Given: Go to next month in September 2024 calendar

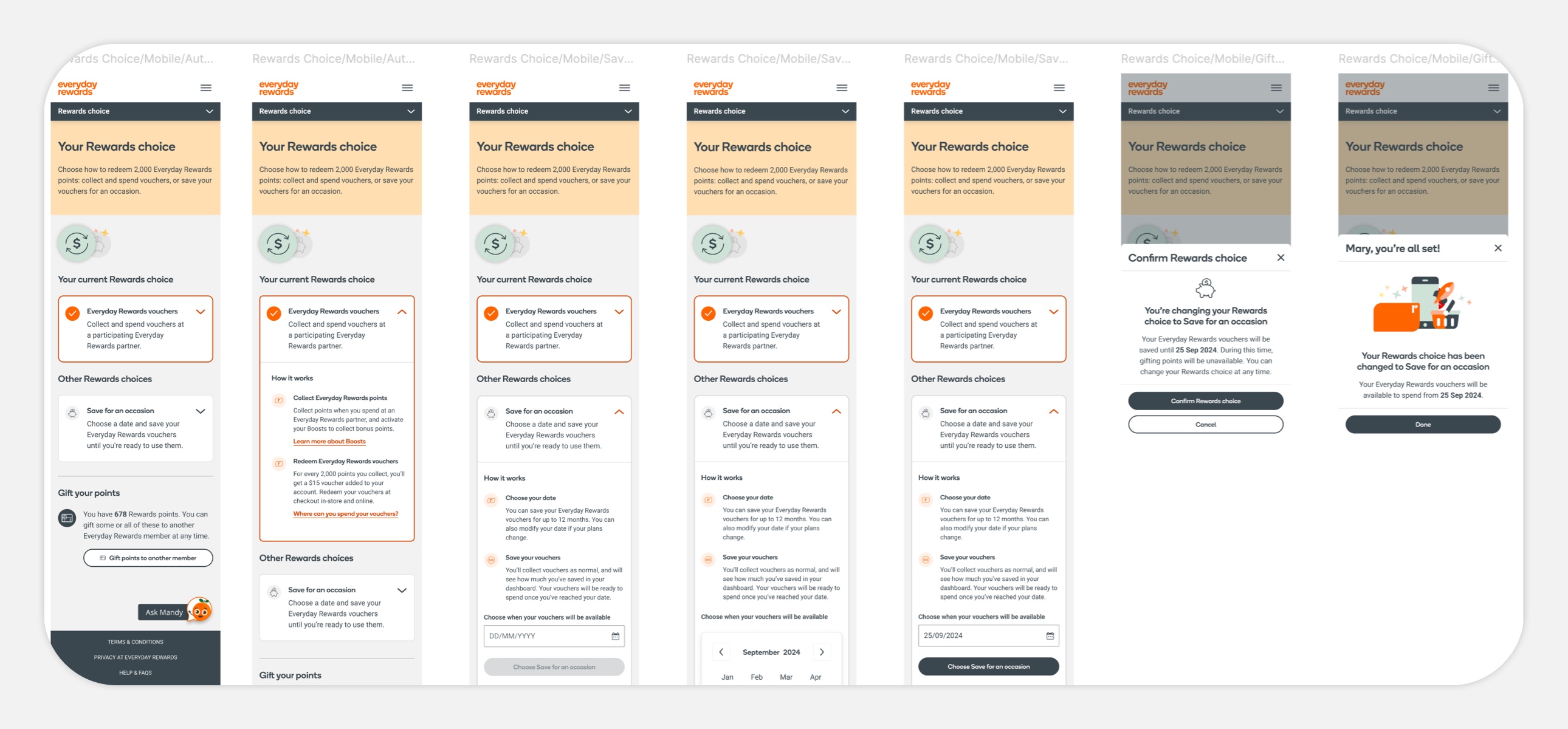Looking at the screenshot, I should click(822, 652).
